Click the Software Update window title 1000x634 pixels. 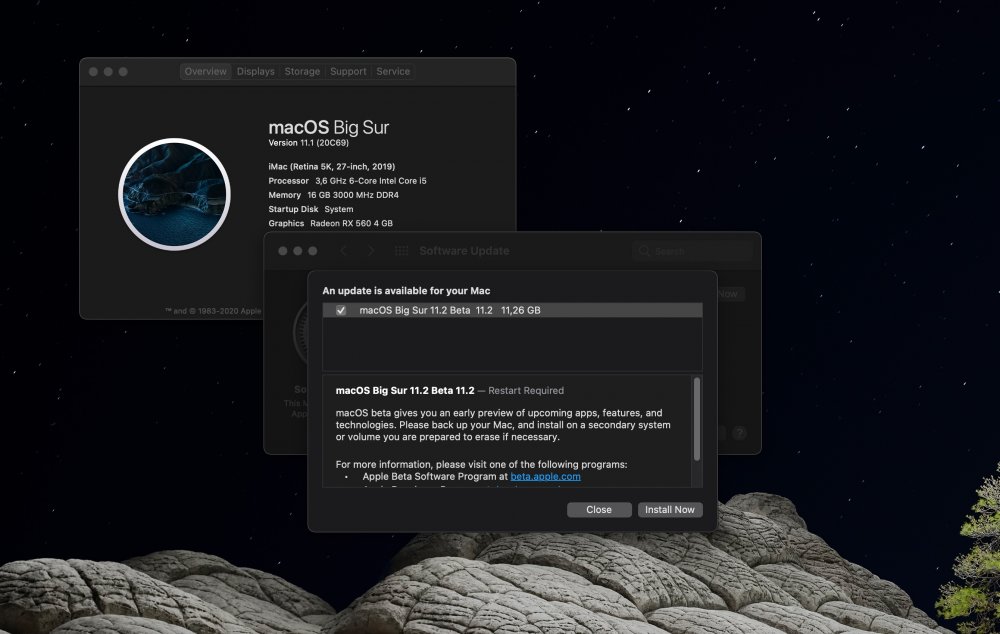(464, 251)
